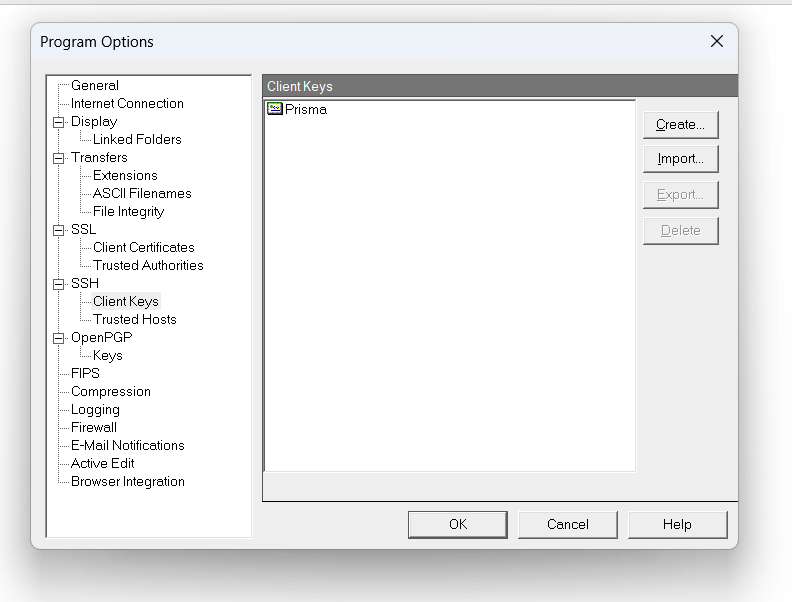This screenshot has height=602, width=792.
Task: Confirm settings with OK
Action: coord(458,525)
